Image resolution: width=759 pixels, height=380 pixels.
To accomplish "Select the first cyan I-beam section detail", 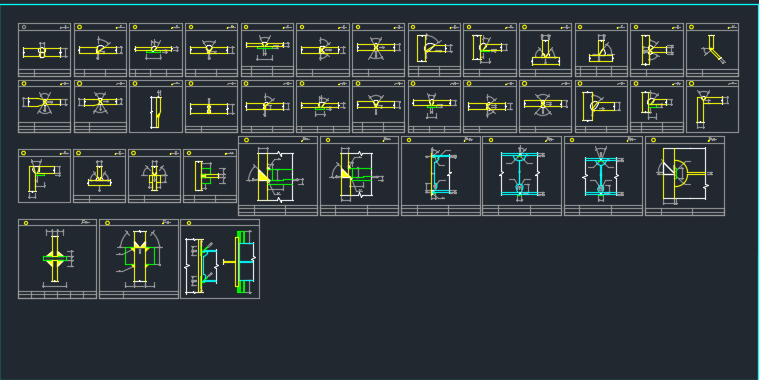I will (522, 176).
